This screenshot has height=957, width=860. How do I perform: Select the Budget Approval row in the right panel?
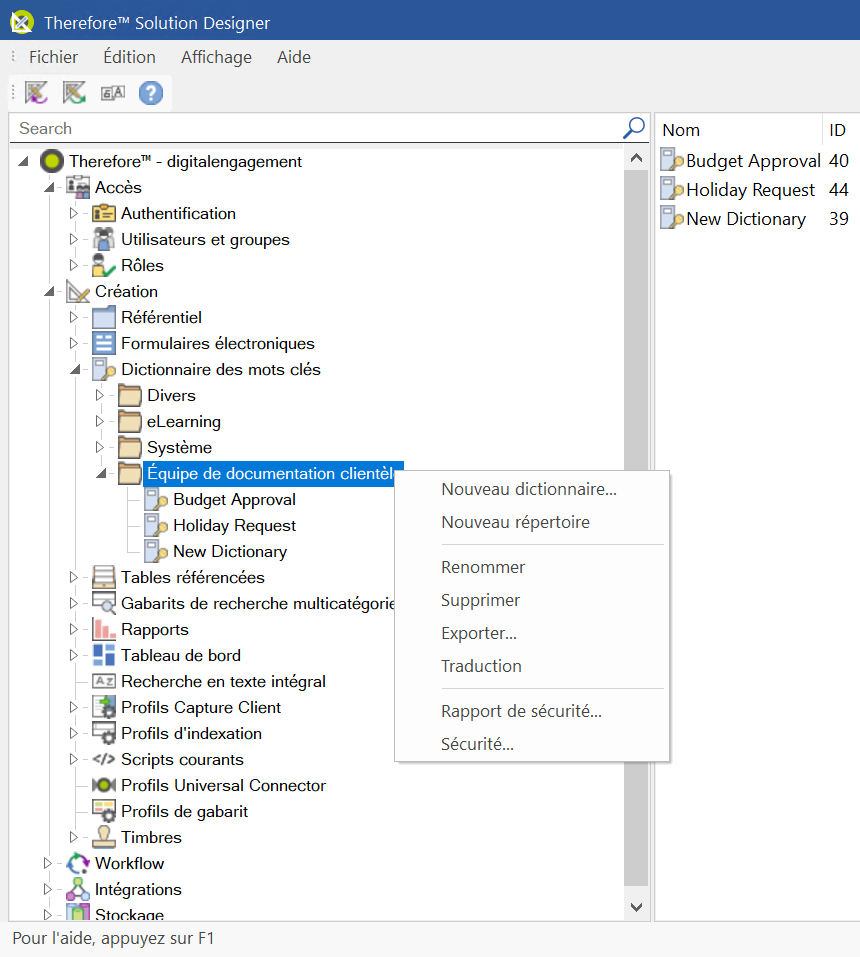click(x=750, y=160)
